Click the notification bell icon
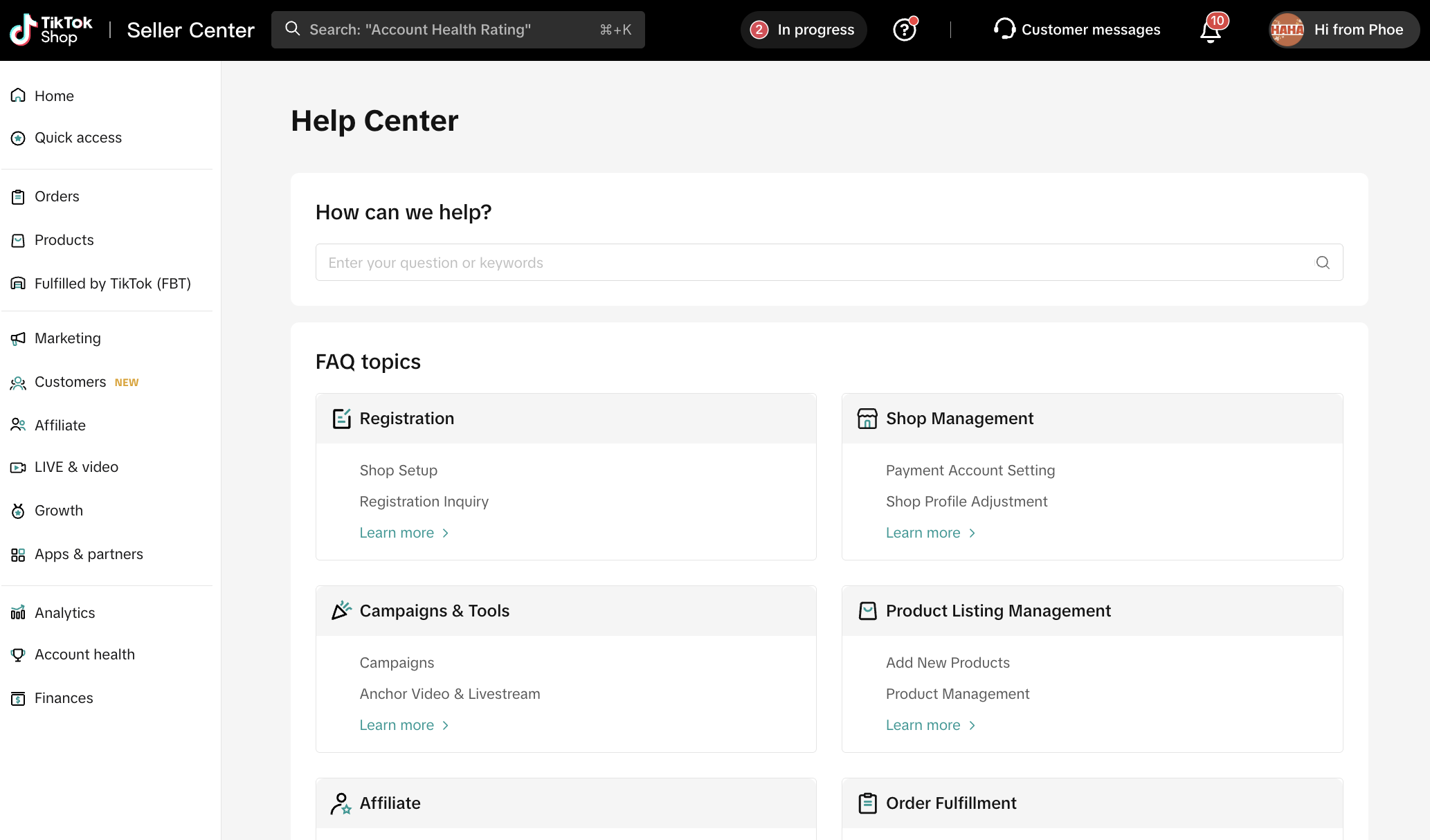The width and height of the screenshot is (1430, 840). coord(1210,31)
